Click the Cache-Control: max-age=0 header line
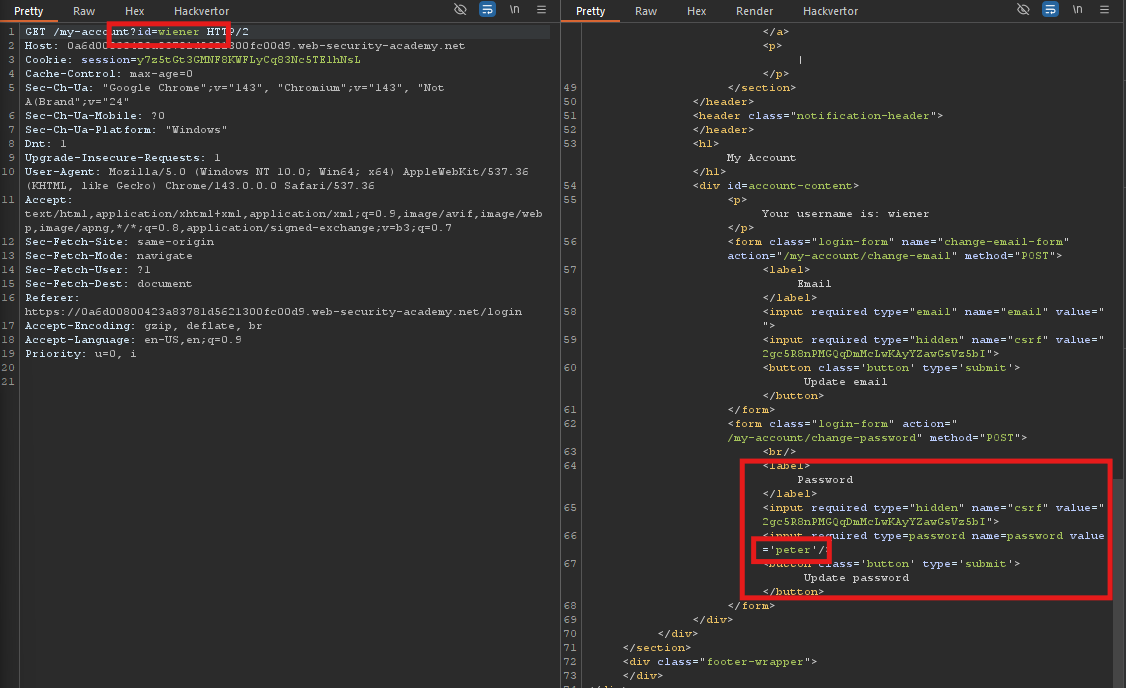Viewport: 1126px width, 688px height. [108, 74]
